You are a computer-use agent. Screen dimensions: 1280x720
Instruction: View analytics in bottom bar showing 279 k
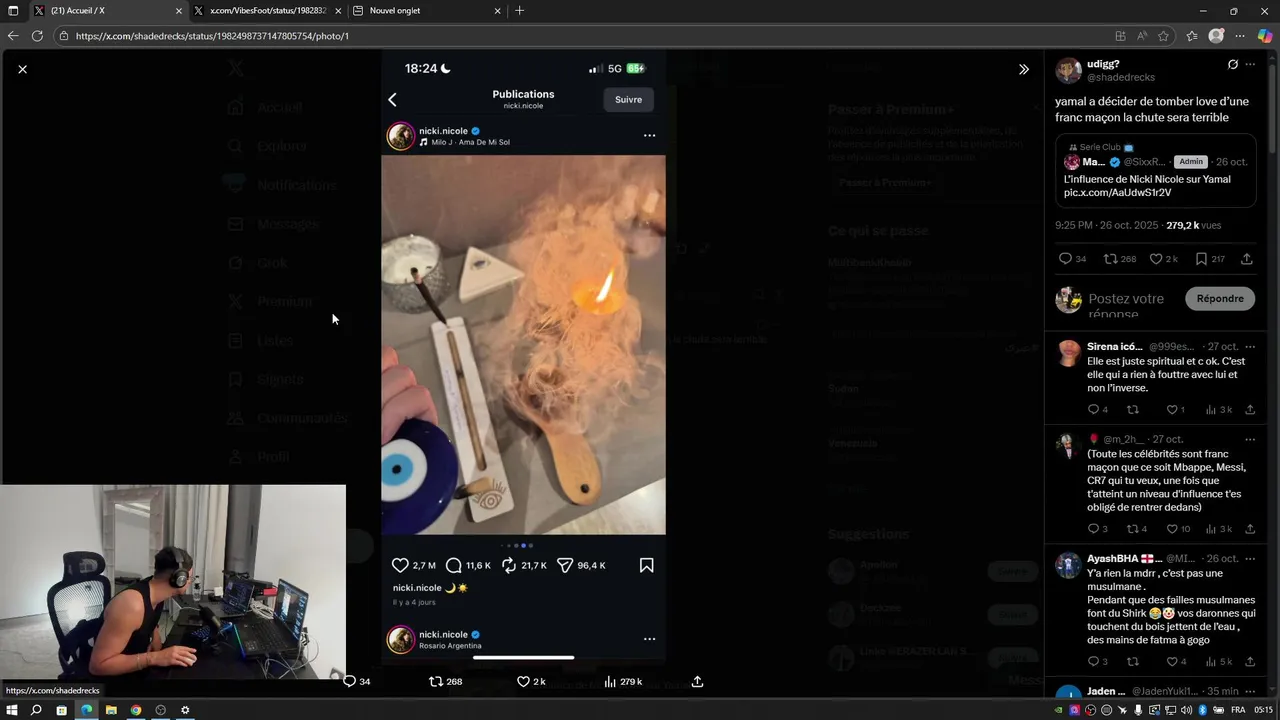(x=623, y=681)
